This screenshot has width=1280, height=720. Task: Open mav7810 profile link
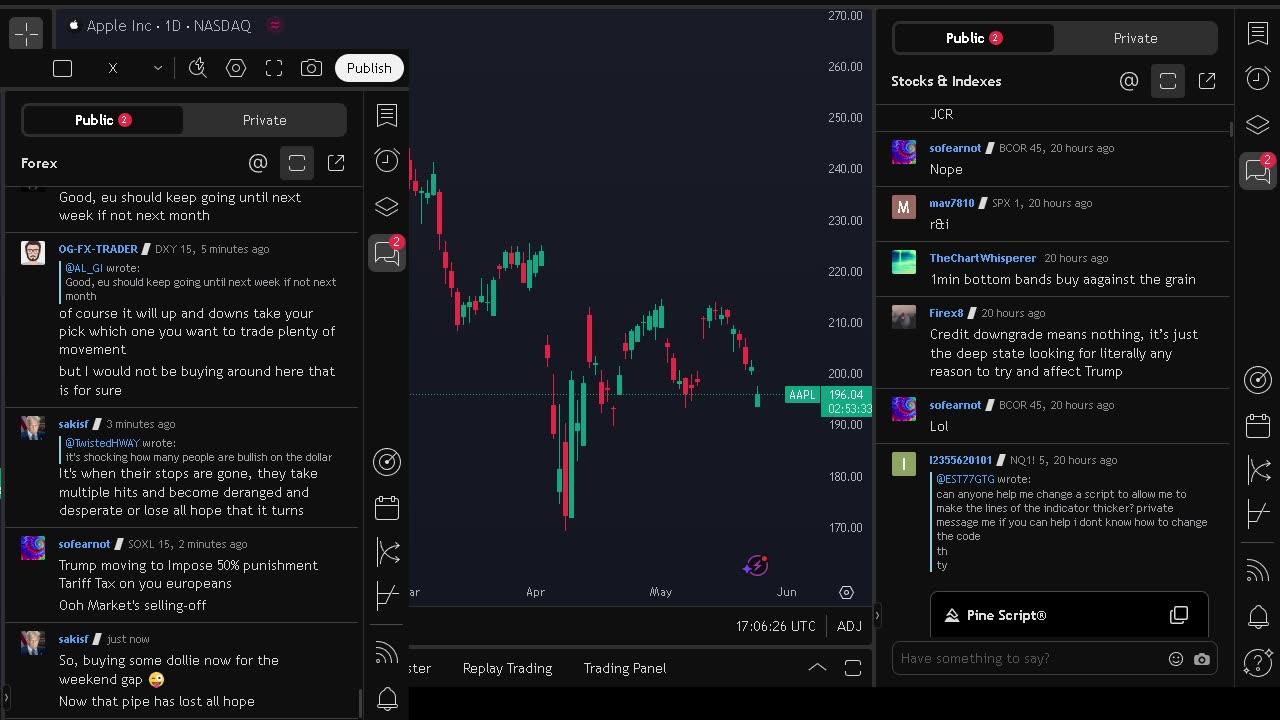(951, 203)
